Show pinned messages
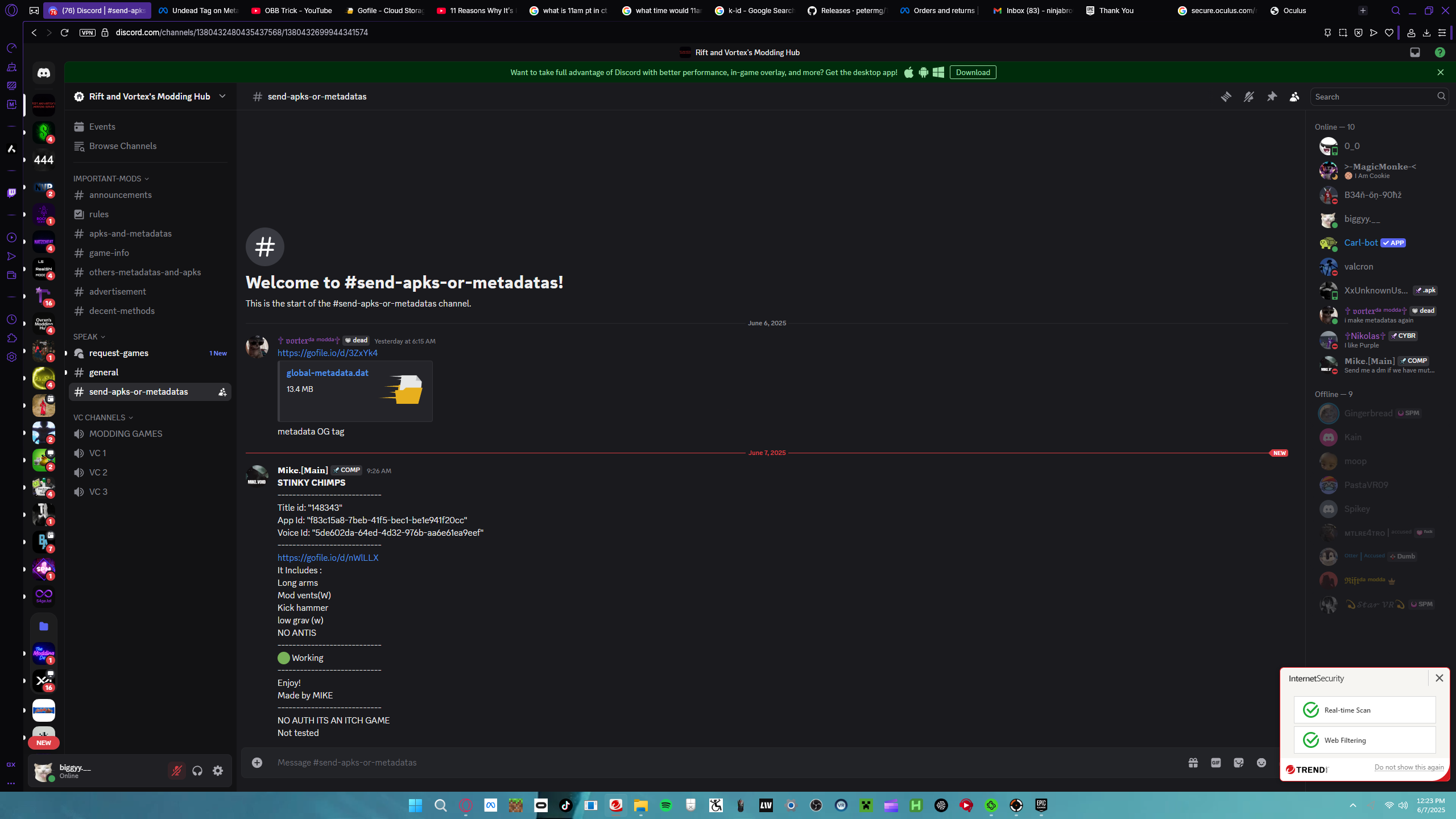Viewport: 1456px width, 819px height. click(x=1272, y=97)
